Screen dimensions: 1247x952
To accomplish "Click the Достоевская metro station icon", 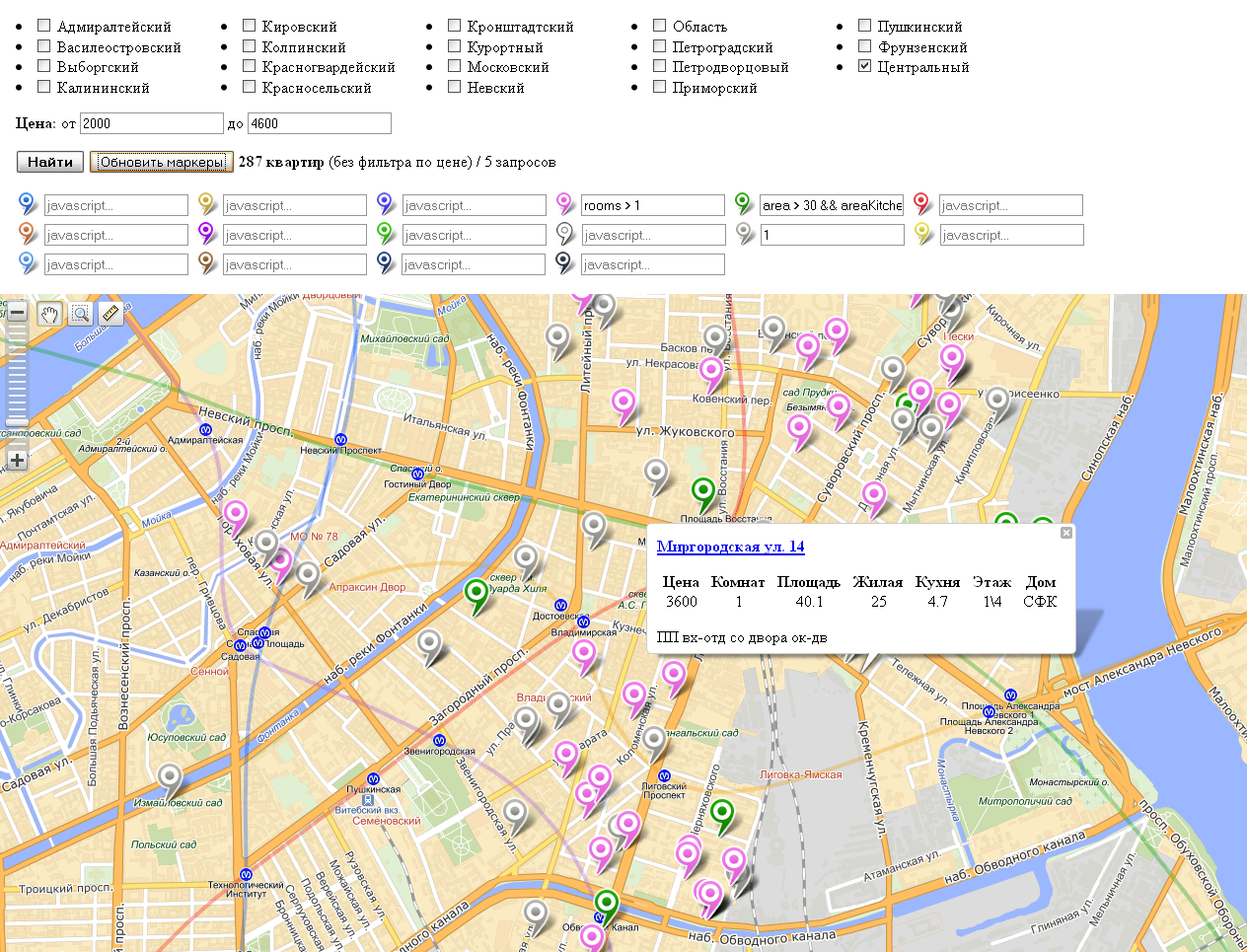I will pyautogui.click(x=560, y=605).
